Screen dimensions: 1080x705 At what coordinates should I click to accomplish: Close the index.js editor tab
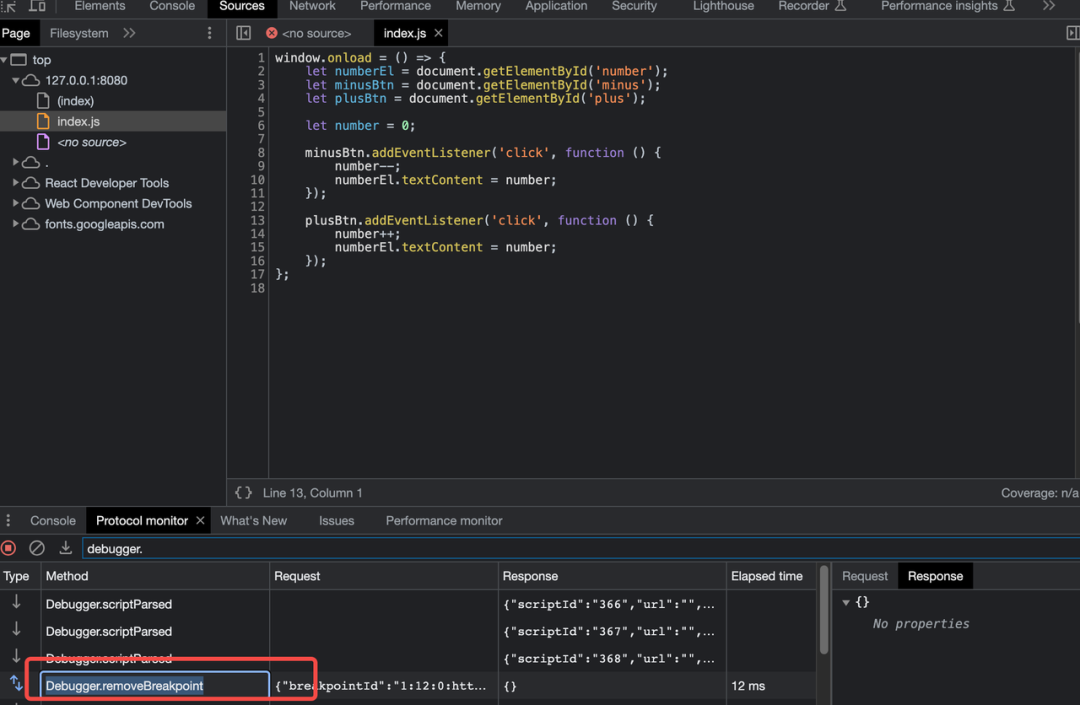[438, 33]
